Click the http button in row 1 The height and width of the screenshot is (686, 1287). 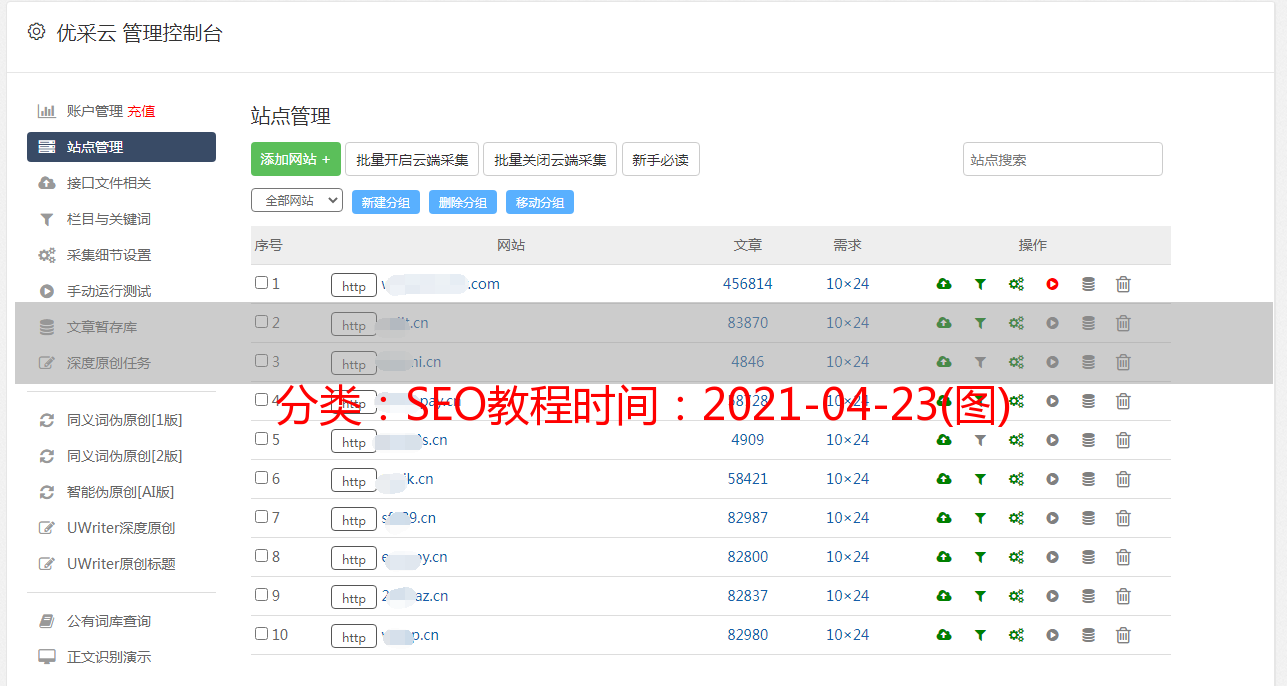[354, 285]
